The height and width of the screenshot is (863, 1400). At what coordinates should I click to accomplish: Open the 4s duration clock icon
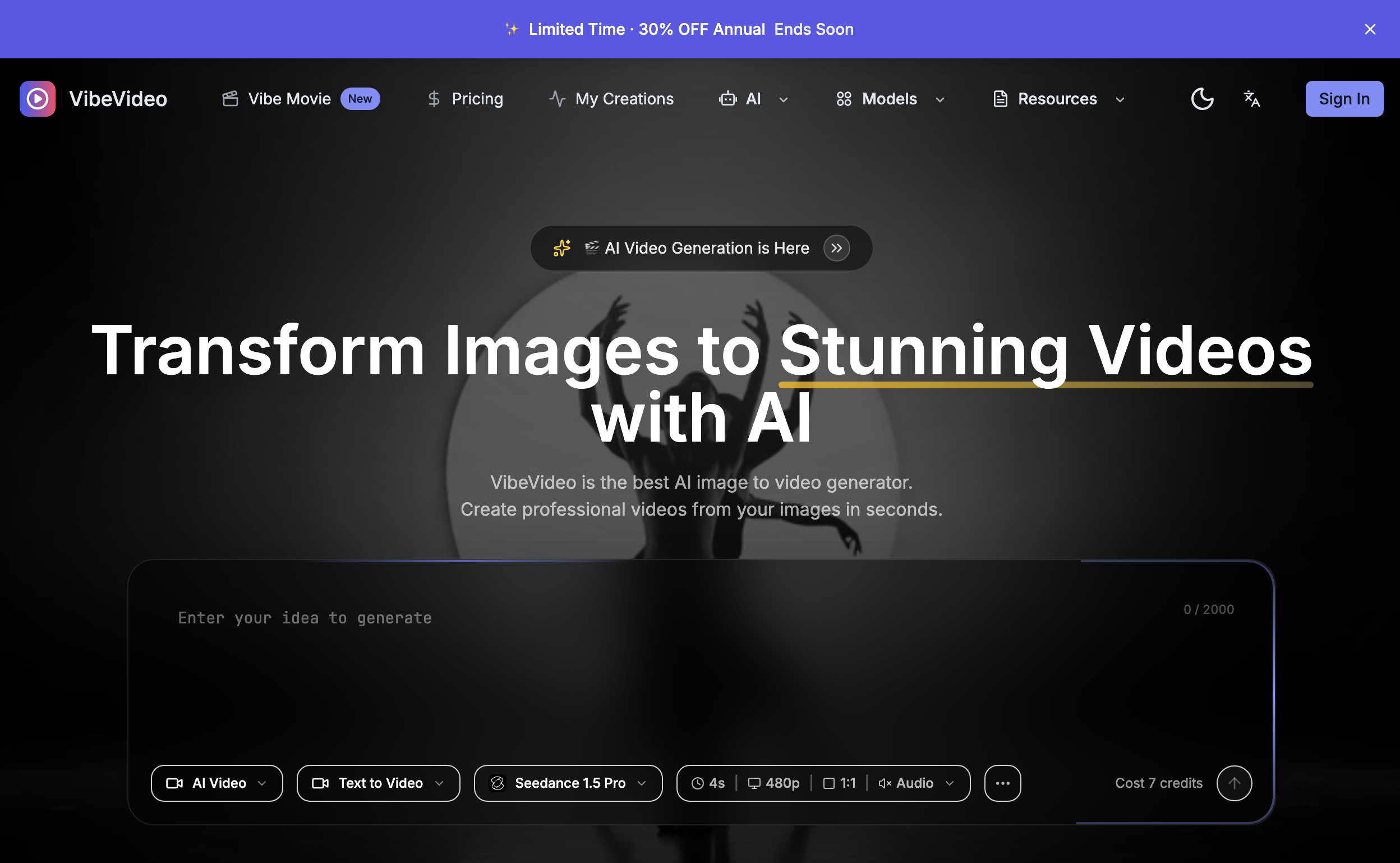[x=697, y=783]
